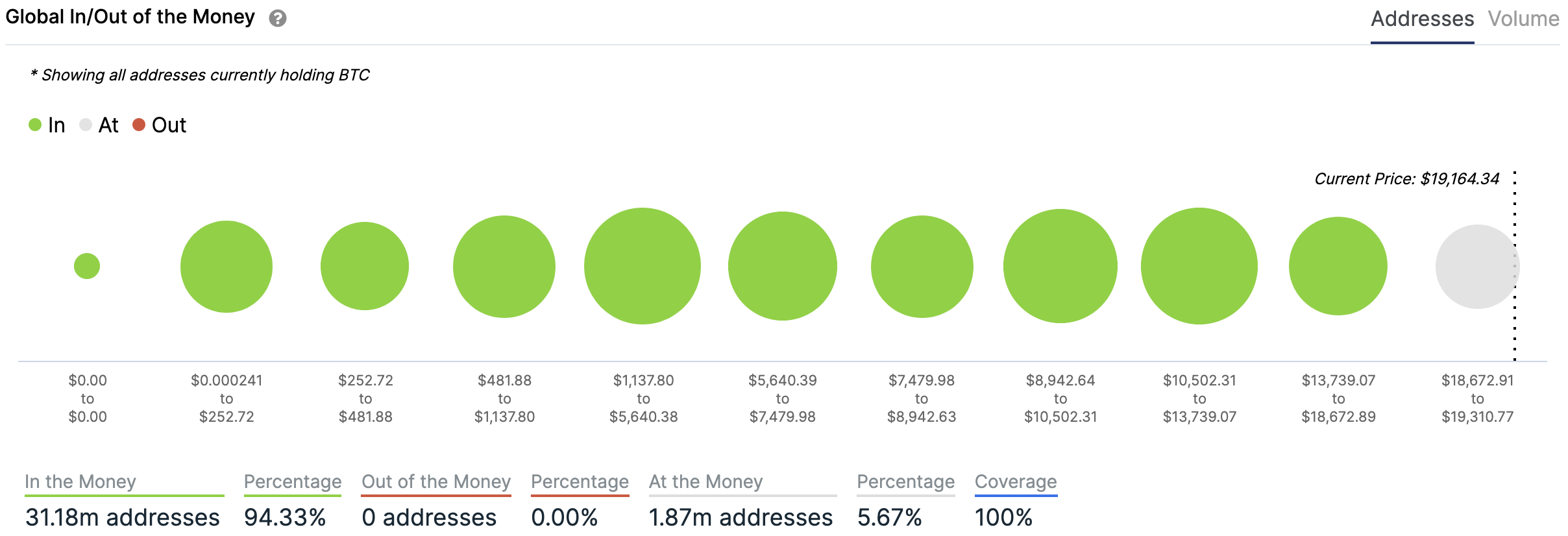Viewport: 1568px width, 536px height.
Task: Click the bubble for $0.000241 to $252.72
Action: [x=227, y=267]
